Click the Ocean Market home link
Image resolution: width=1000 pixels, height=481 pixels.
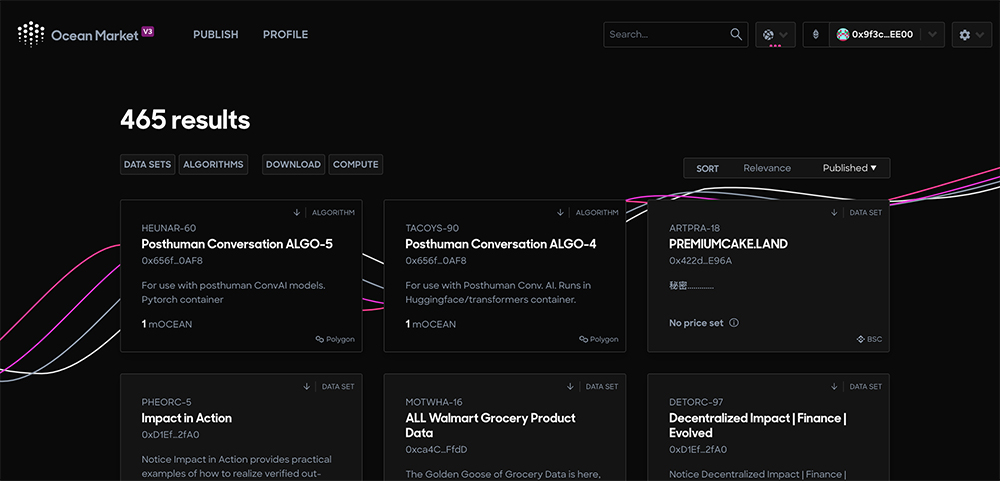click(86, 34)
